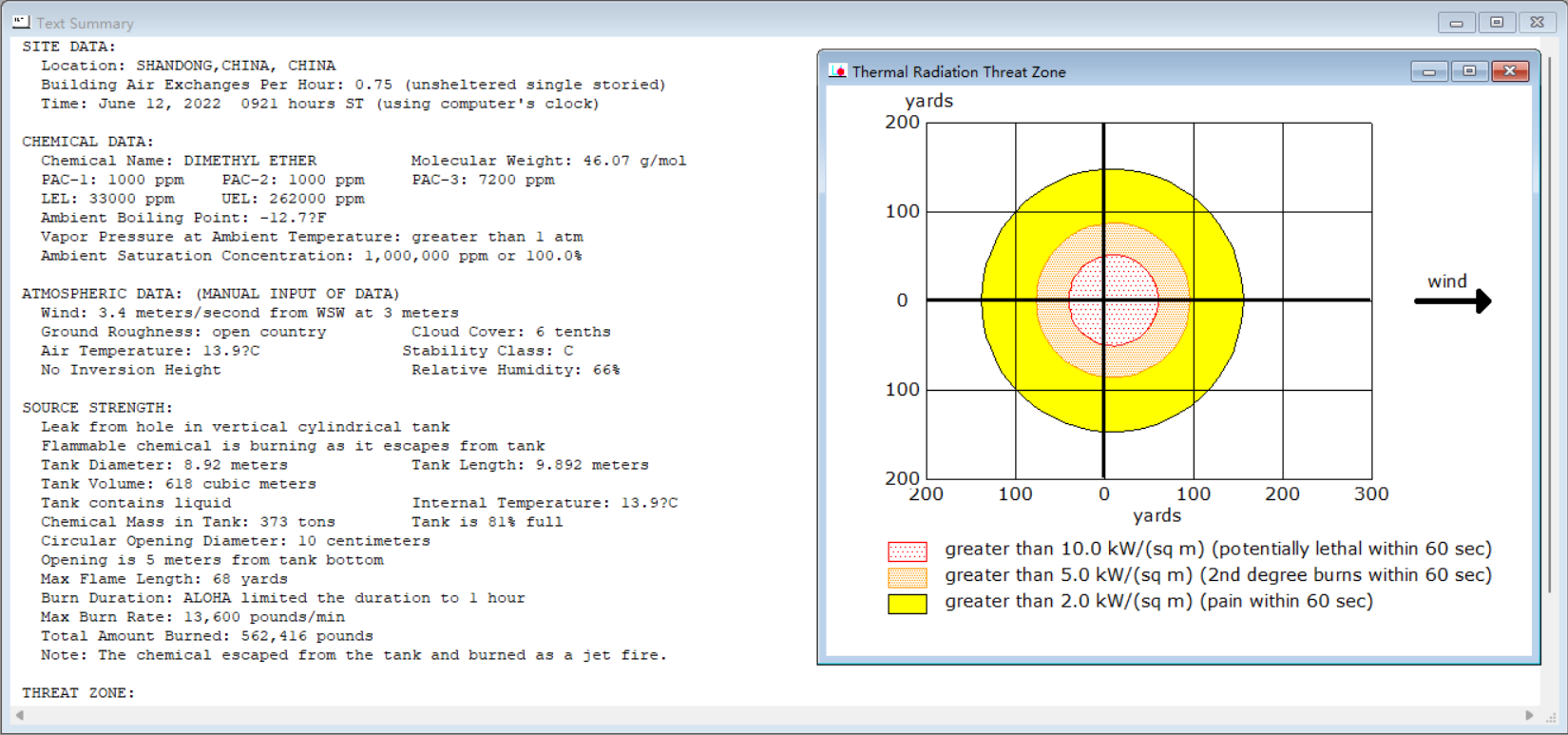Viewport: 1568px width, 735px height.
Task: Click the 'ATMOSPHERIC DATA:' heading
Action: (211, 294)
